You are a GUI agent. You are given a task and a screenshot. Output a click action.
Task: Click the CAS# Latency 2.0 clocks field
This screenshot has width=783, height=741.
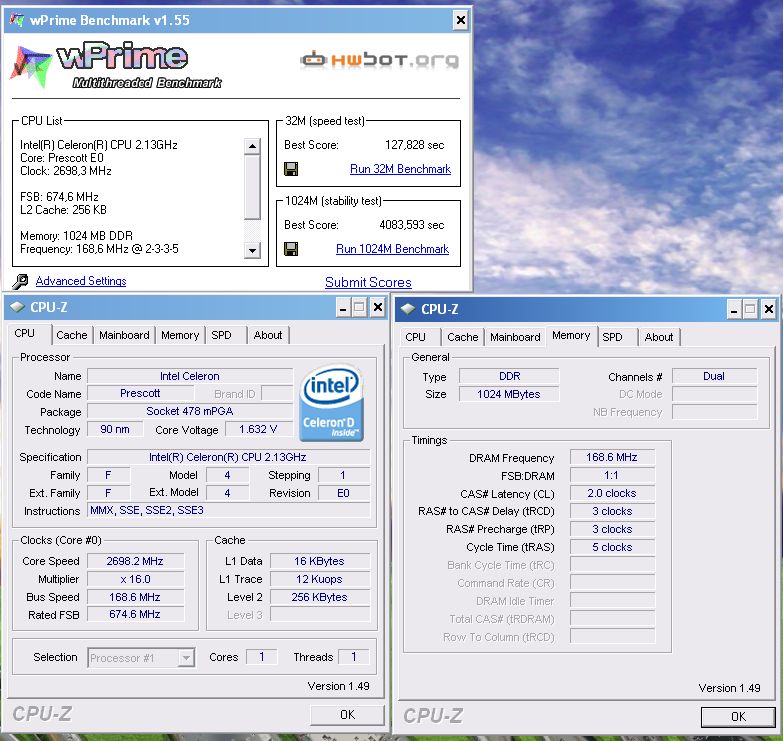(612, 493)
